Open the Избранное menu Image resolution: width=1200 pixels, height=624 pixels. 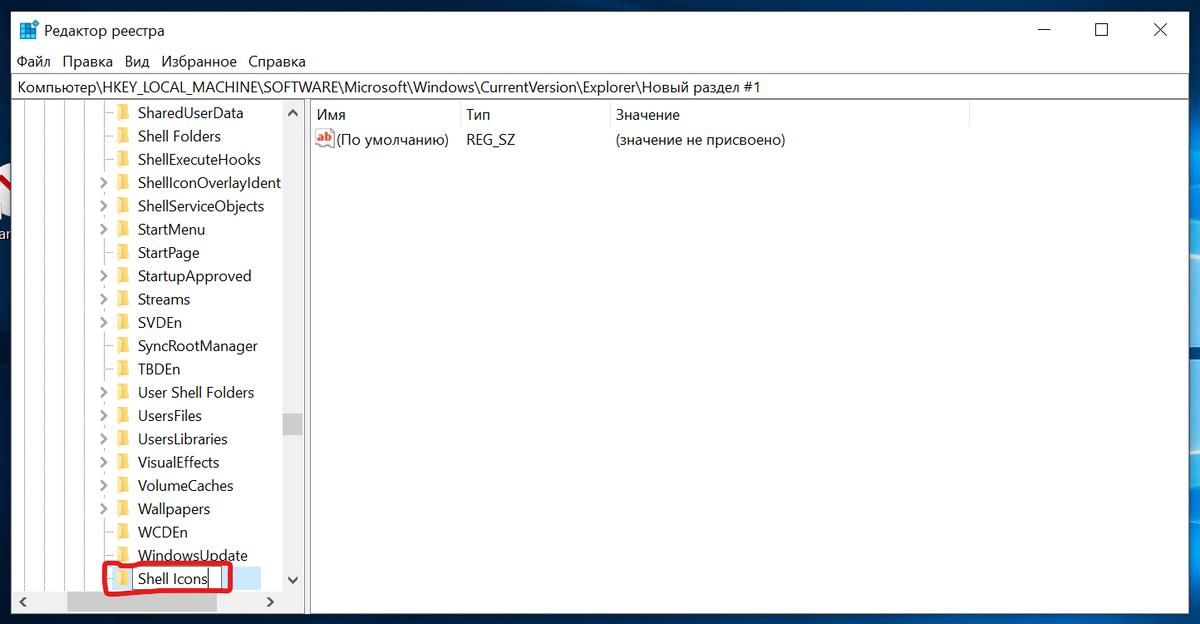click(199, 62)
